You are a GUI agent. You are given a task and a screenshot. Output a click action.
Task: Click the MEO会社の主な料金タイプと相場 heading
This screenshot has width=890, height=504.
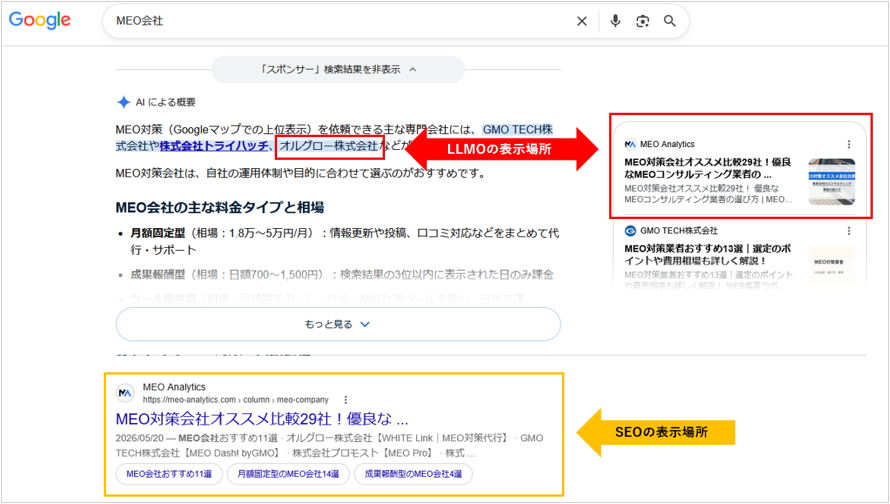pyautogui.click(x=220, y=207)
